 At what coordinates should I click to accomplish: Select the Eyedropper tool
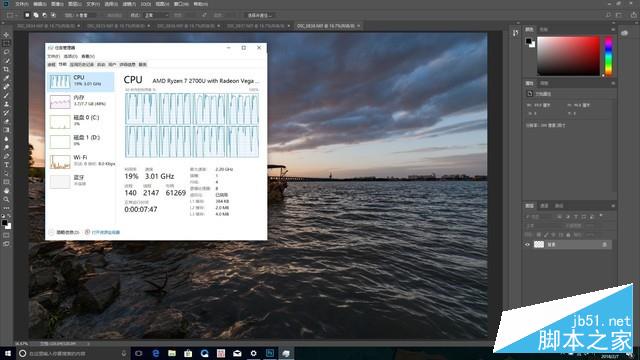(x=6, y=78)
